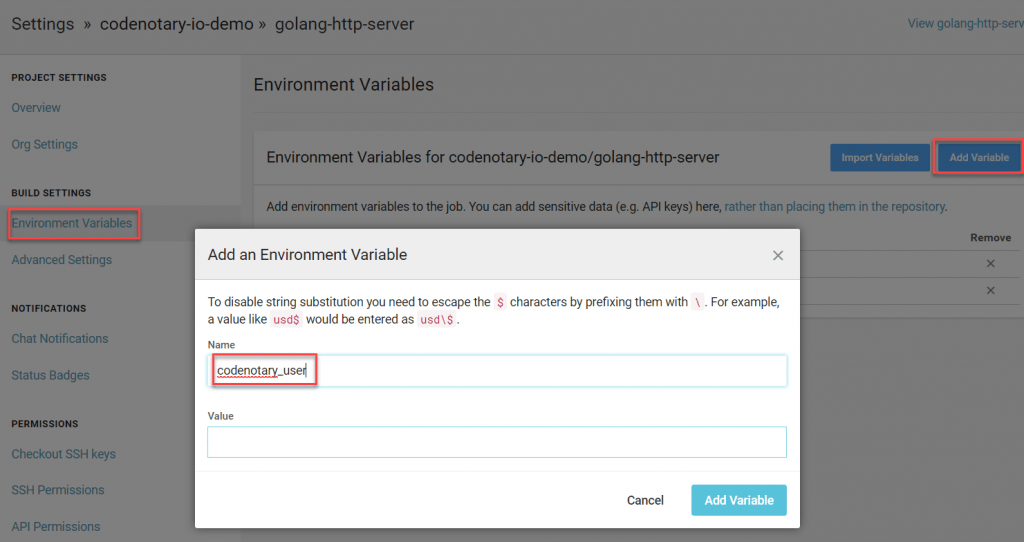Image resolution: width=1024 pixels, height=542 pixels.
Task: Open Import Variables
Action: pos(880,157)
